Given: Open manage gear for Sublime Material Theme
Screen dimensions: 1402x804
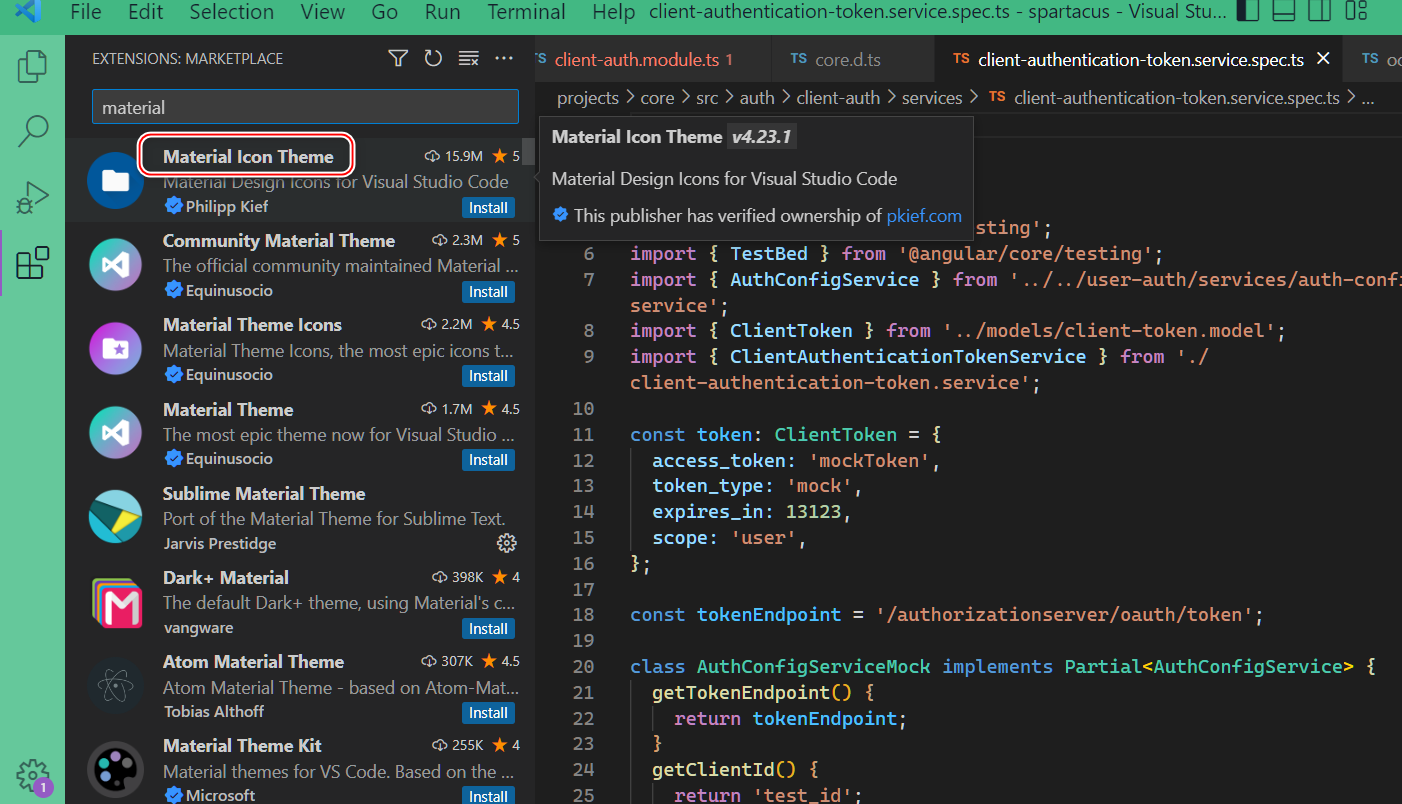Looking at the screenshot, I should point(507,543).
